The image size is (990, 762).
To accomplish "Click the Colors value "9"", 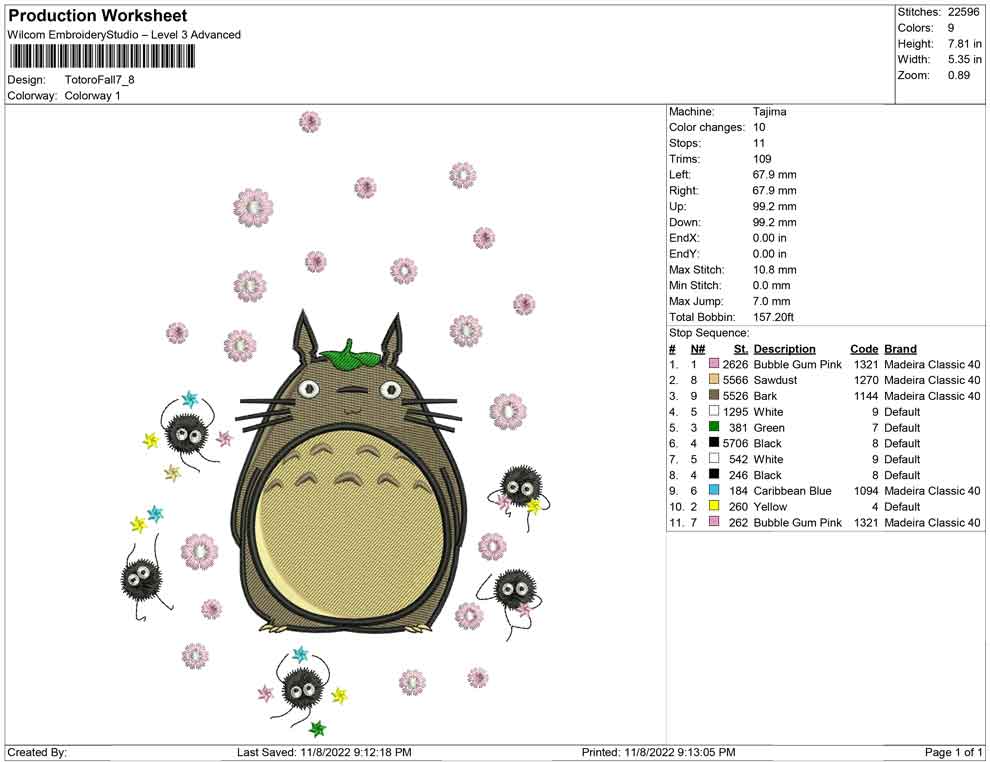I will tap(951, 28).
